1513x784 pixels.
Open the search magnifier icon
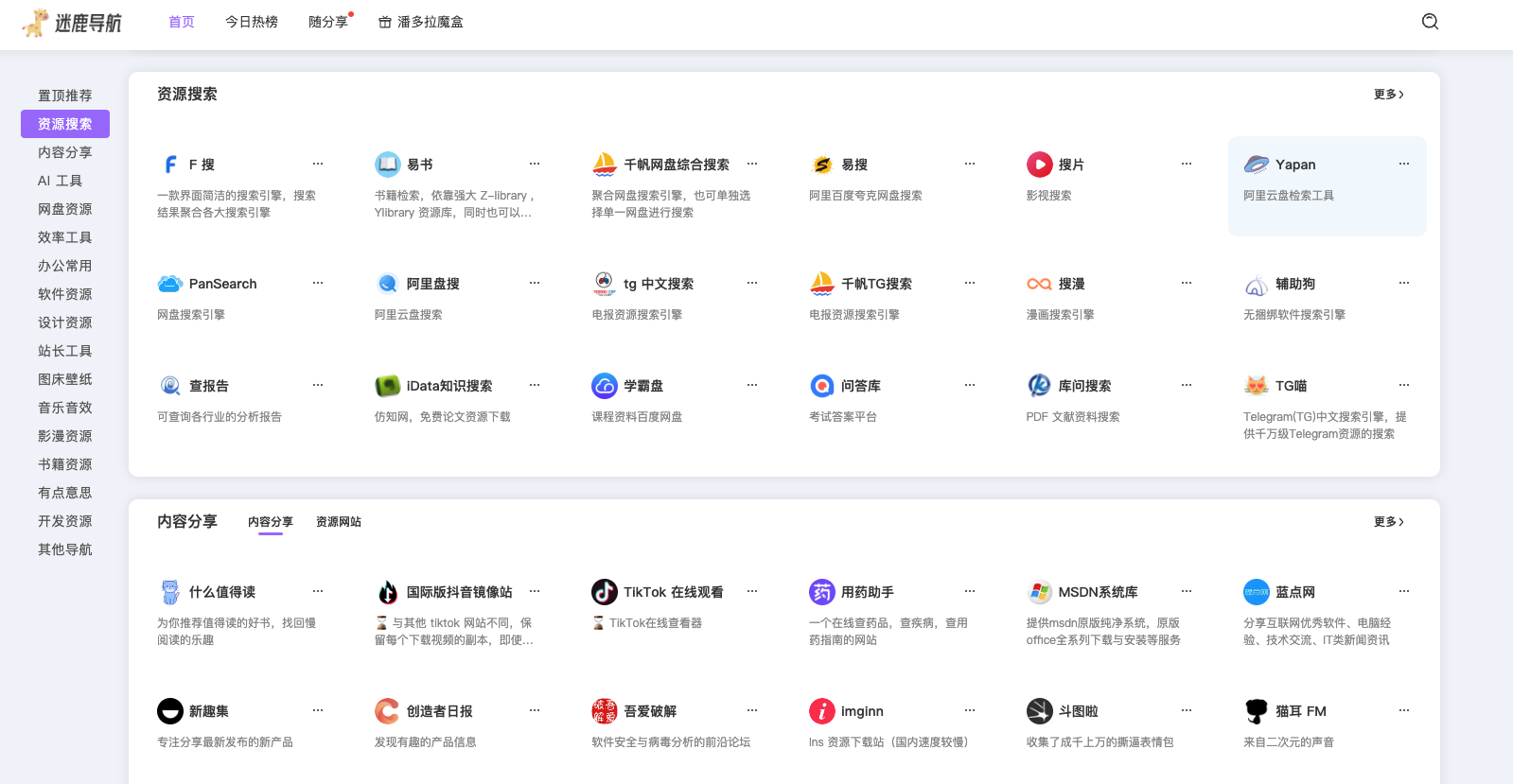1430,22
